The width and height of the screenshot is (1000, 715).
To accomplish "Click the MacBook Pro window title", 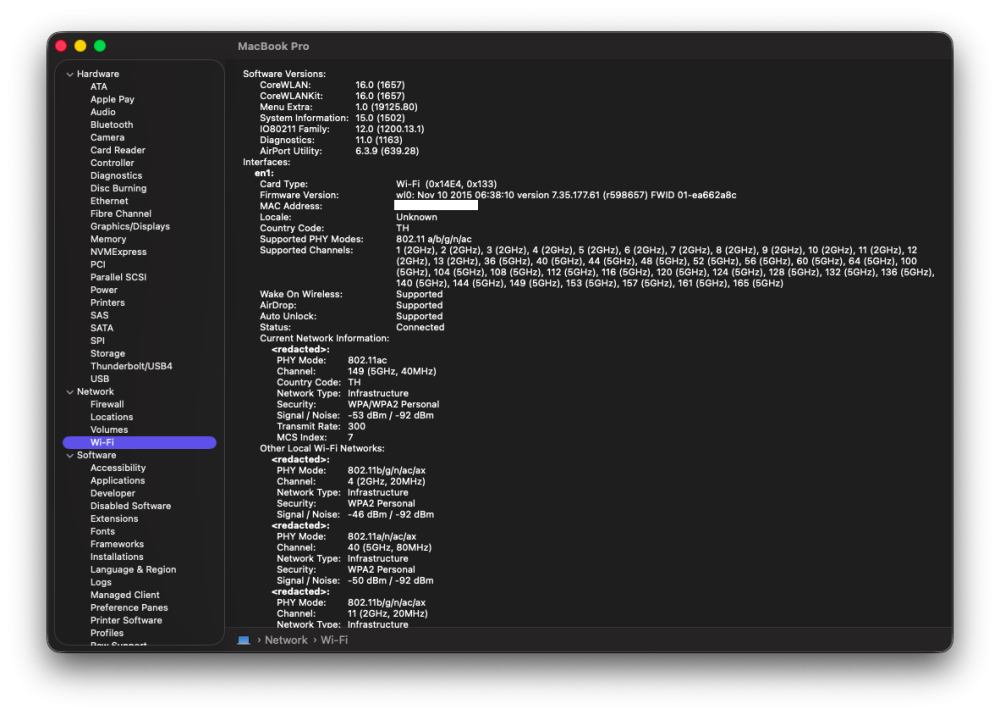I will (x=274, y=46).
